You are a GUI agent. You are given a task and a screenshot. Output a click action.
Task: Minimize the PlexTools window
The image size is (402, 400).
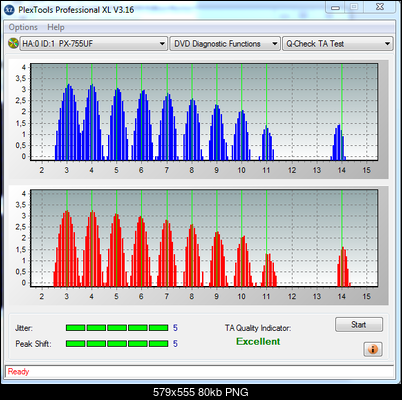click(335, 8)
